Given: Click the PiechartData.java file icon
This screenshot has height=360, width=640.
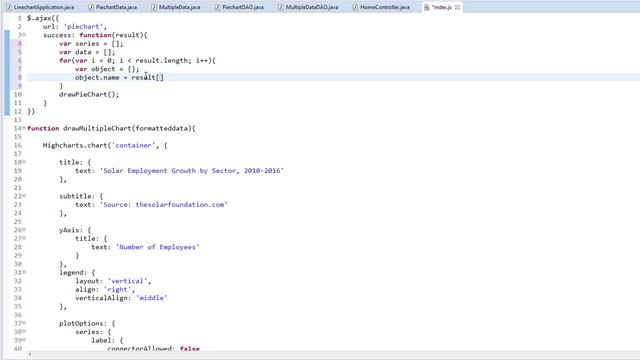Looking at the screenshot, I should [91, 7].
